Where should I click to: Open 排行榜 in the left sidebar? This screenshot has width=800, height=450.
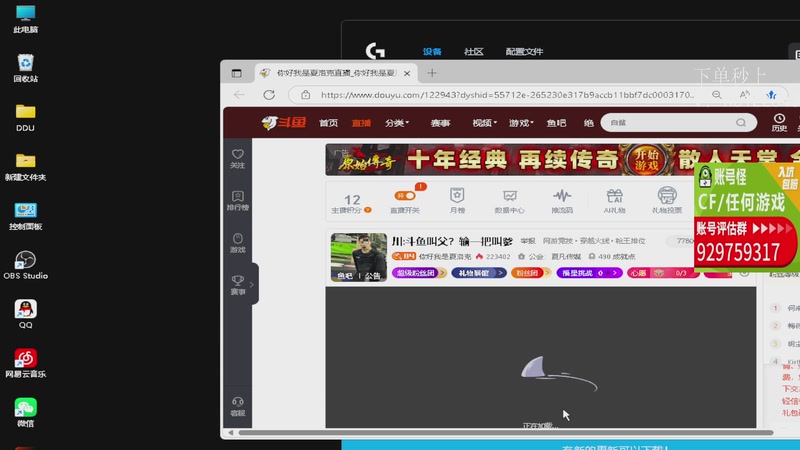[238, 201]
